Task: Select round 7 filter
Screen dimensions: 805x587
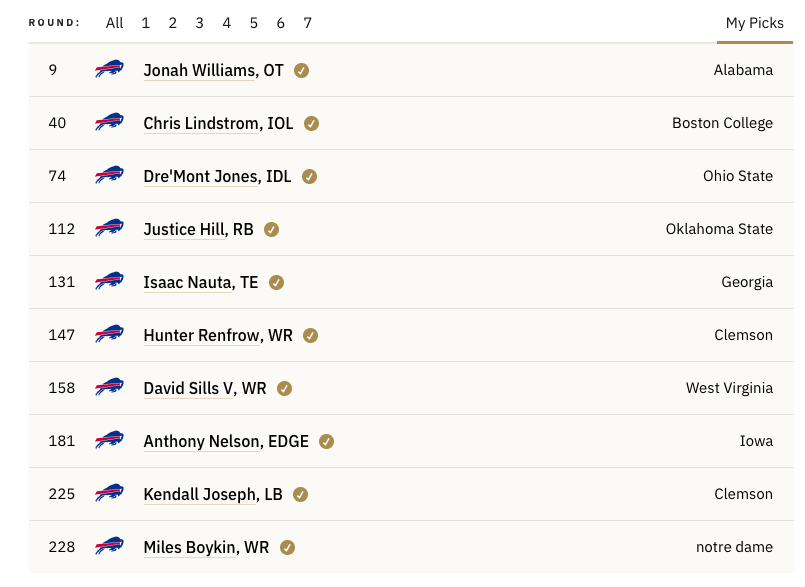Action: tap(308, 23)
